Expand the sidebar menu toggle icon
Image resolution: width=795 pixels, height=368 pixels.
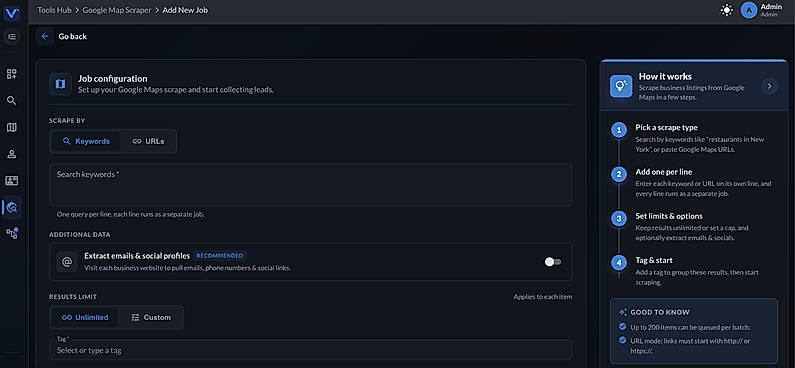12,36
